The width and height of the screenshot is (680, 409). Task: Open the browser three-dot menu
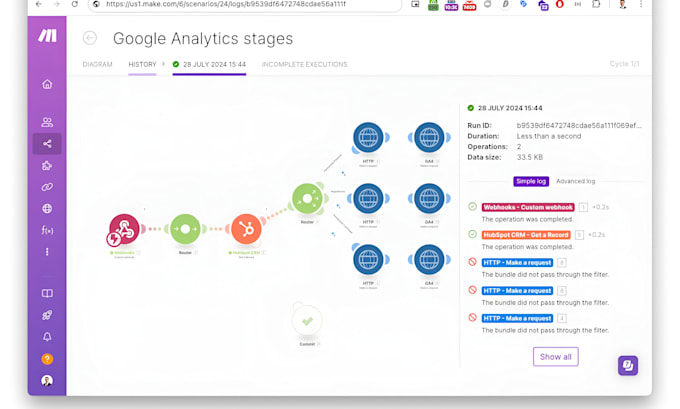click(x=641, y=4)
